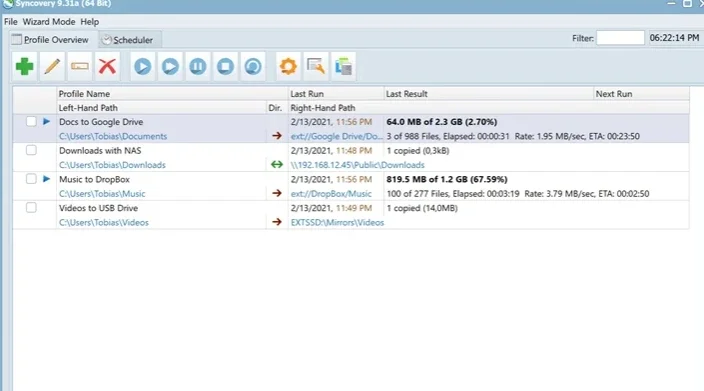Edit profile using the pencil icon
This screenshot has width=704, height=391.
(52, 66)
